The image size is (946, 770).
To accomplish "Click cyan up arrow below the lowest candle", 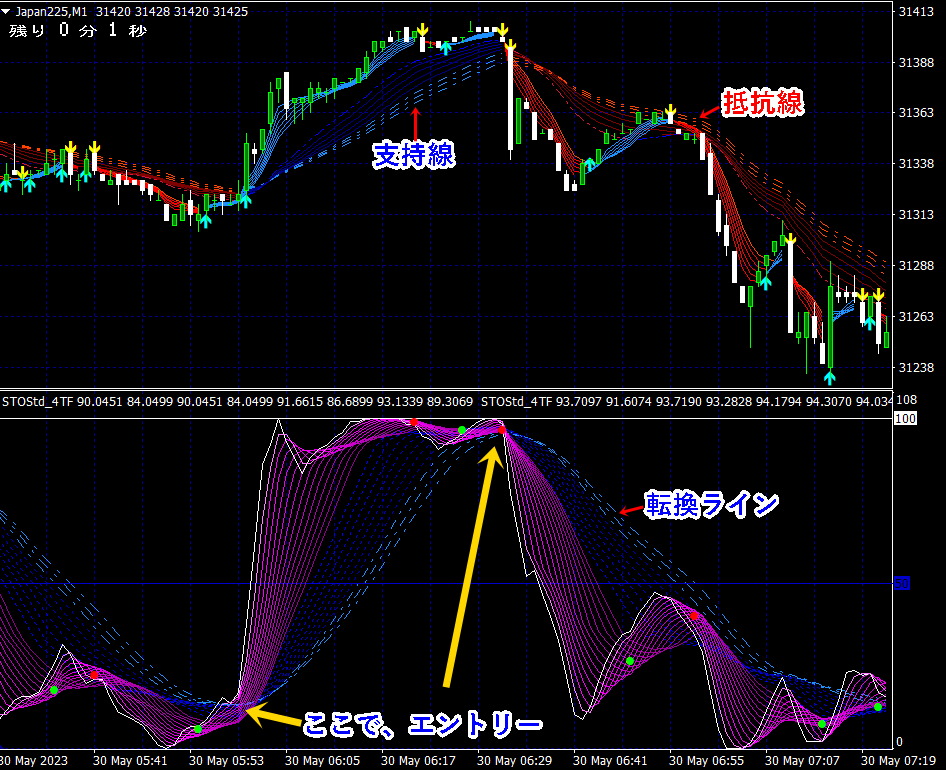I will [x=829, y=377].
